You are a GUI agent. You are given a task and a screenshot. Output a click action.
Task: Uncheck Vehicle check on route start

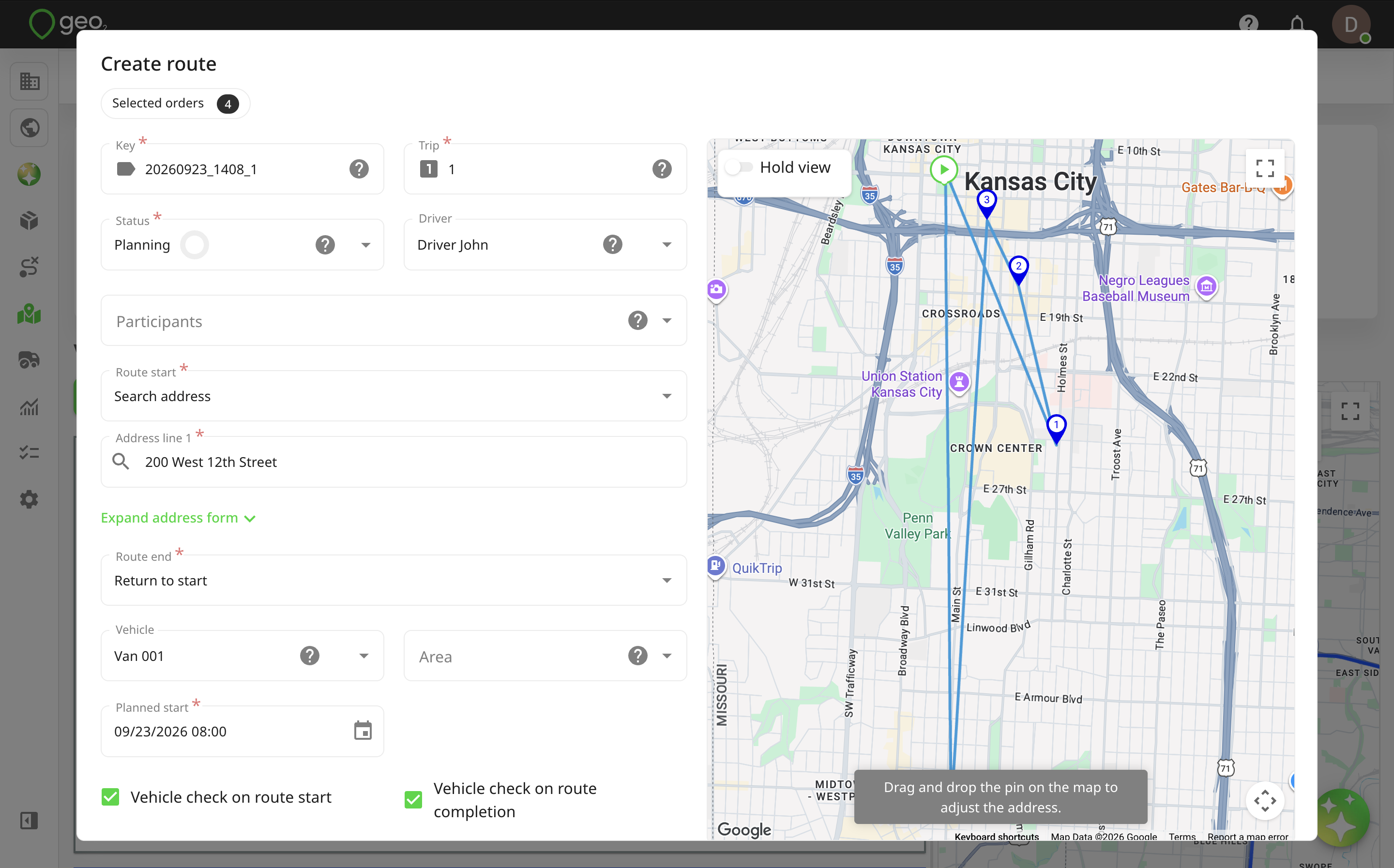click(x=110, y=797)
